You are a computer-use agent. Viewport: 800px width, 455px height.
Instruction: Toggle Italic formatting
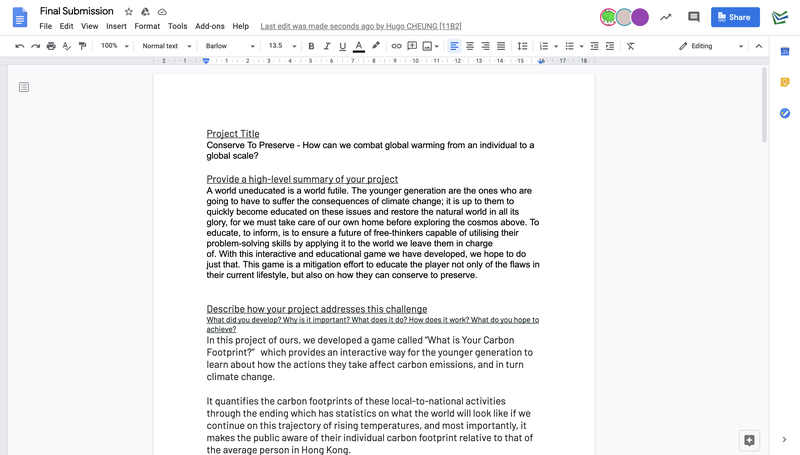coord(327,46)
